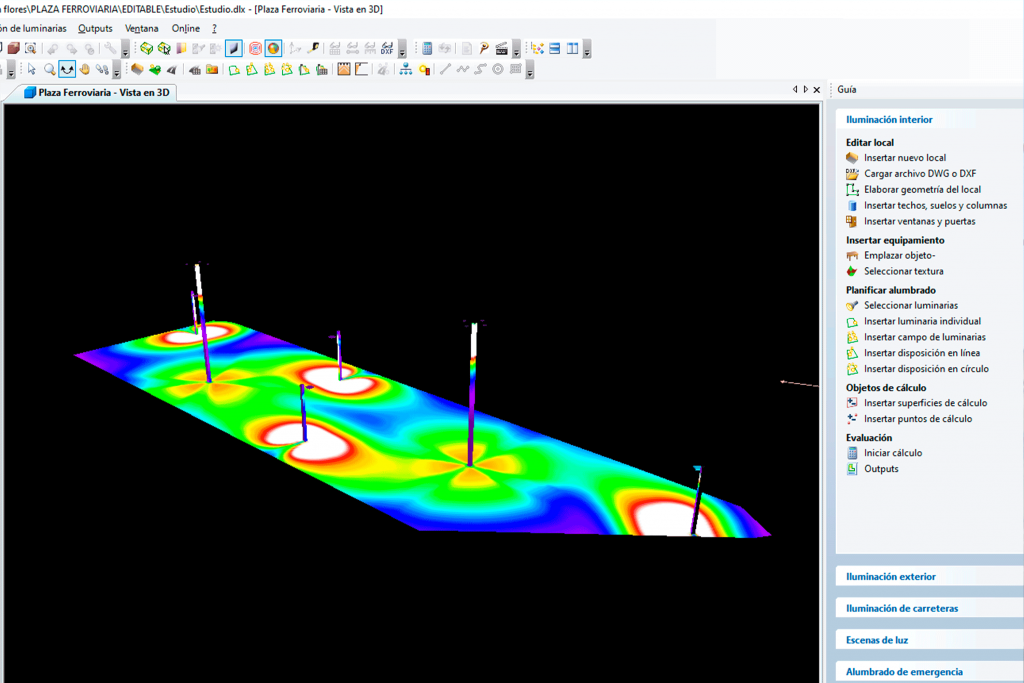The height and width of the screenshot is (683, 1024).
Task: Open the toolbar overflow dropdown after DXF icon
Action: click(402, 51)
